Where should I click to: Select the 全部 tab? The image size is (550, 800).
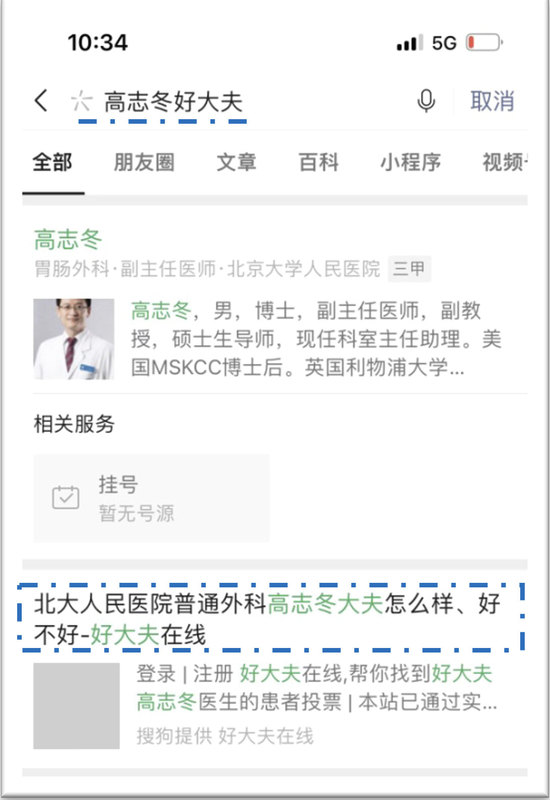point(53,162)
